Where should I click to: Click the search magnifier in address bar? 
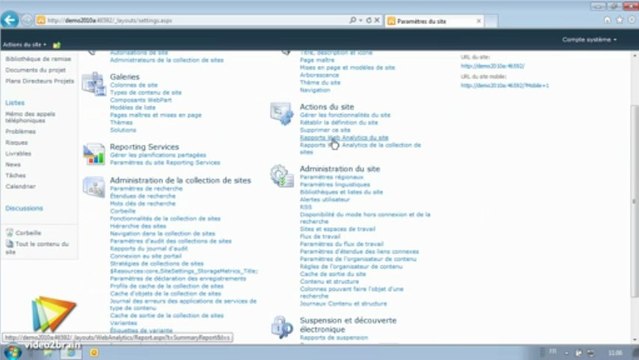(353, 20)
